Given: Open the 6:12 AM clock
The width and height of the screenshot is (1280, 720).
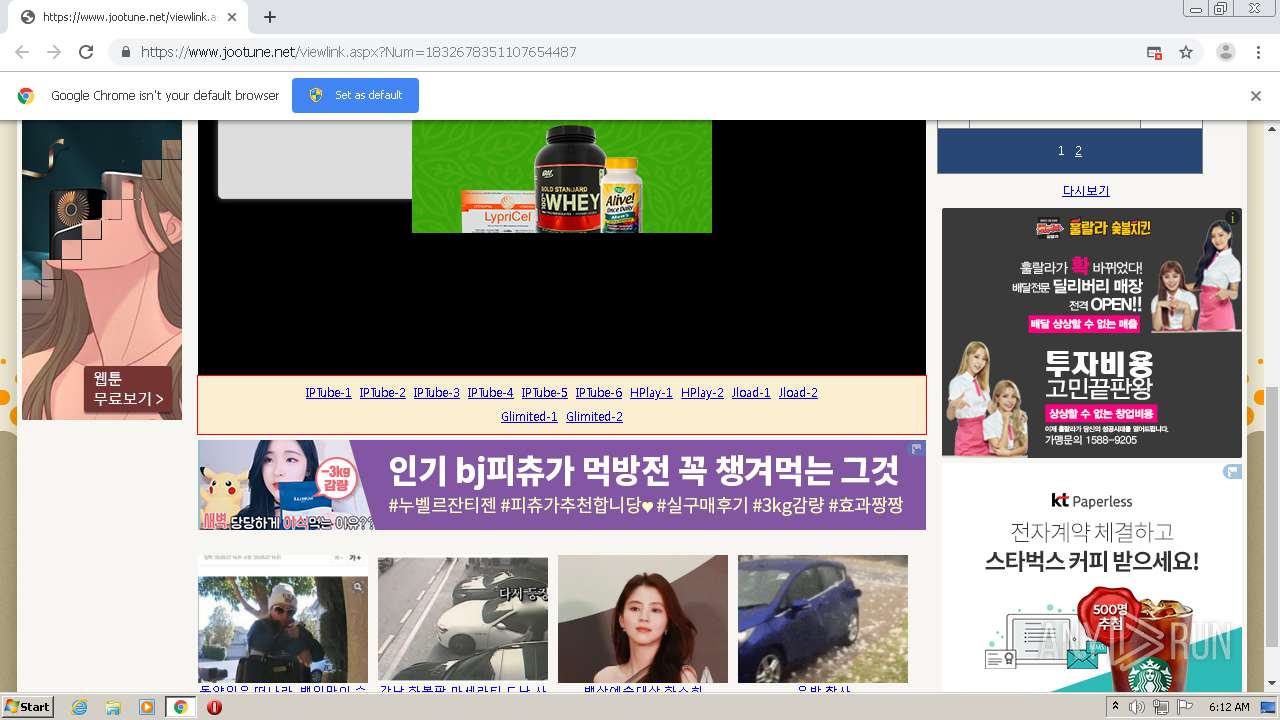Looking at the screenshot, I should click(x=1229, y=707).
